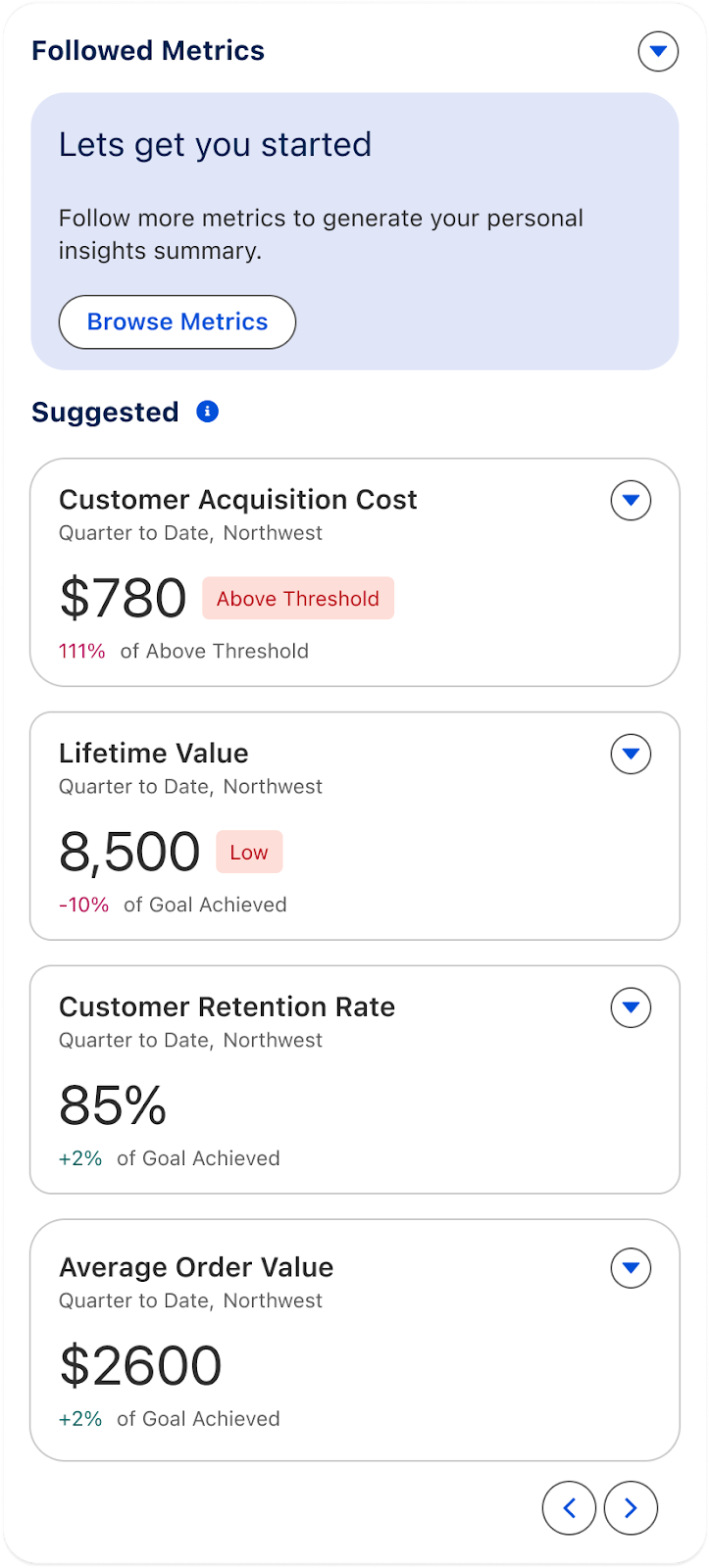Expand Lifetime Value card options
The height and width of the screenshot is (1568, 709).
click(631, 754)
